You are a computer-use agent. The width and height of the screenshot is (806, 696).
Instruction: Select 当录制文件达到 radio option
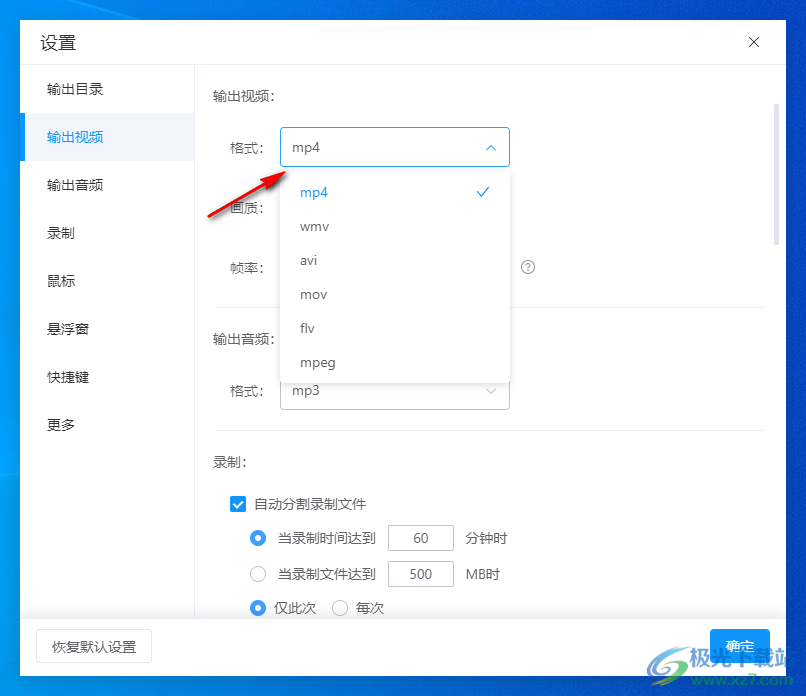click(258, 574)
